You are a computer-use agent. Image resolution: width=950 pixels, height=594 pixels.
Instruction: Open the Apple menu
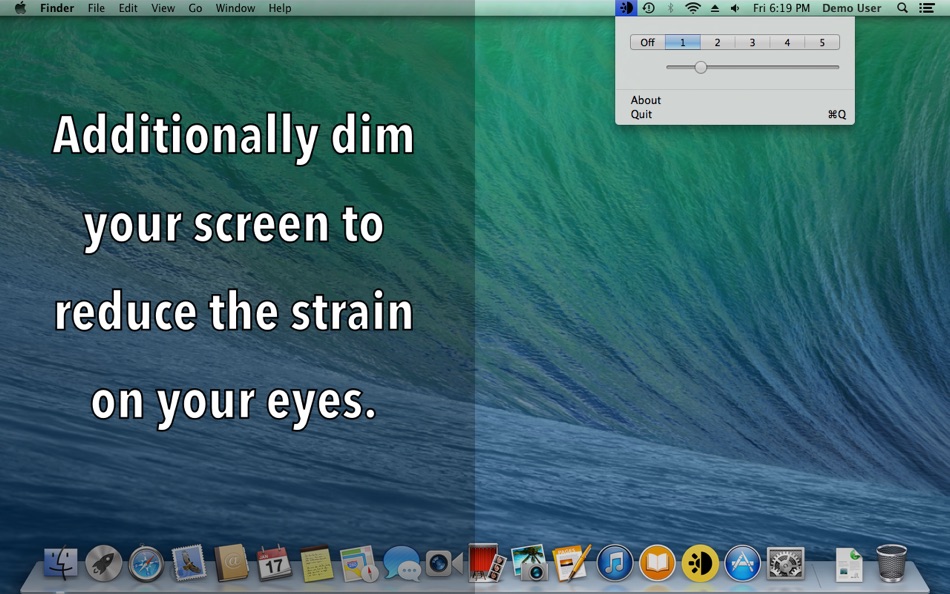18,8
